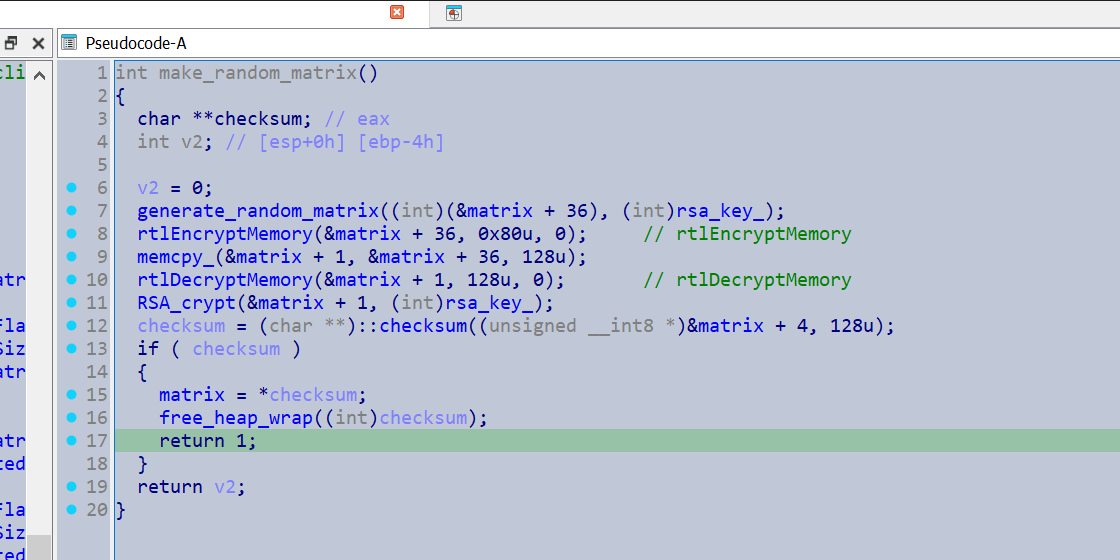Click line number 14 in the gutter

click(x=97, y=371)
